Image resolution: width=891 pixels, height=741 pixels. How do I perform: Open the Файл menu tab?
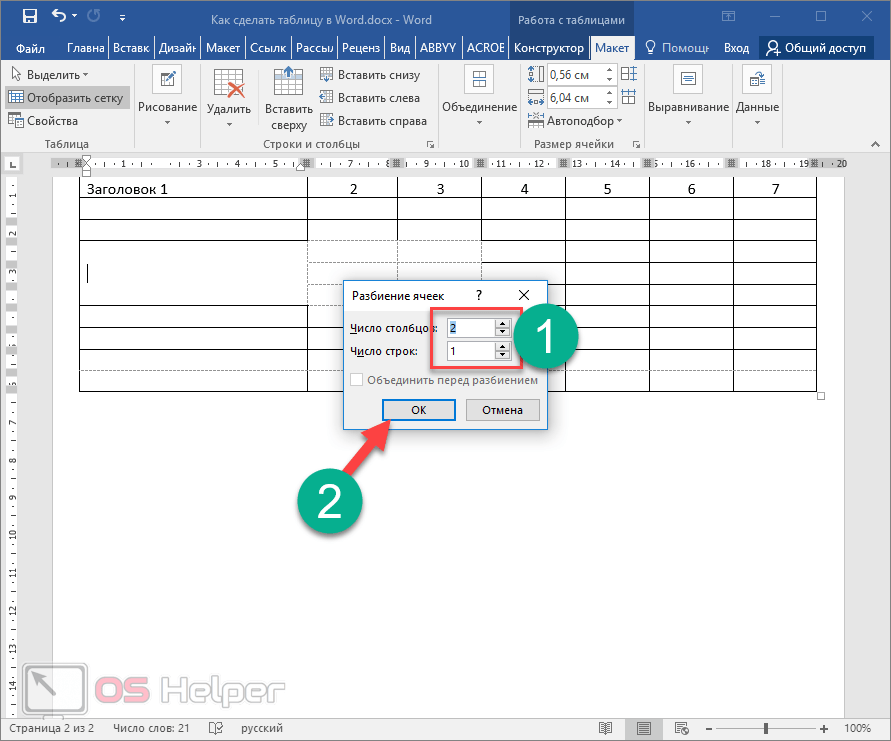click(x=31, y=48)
